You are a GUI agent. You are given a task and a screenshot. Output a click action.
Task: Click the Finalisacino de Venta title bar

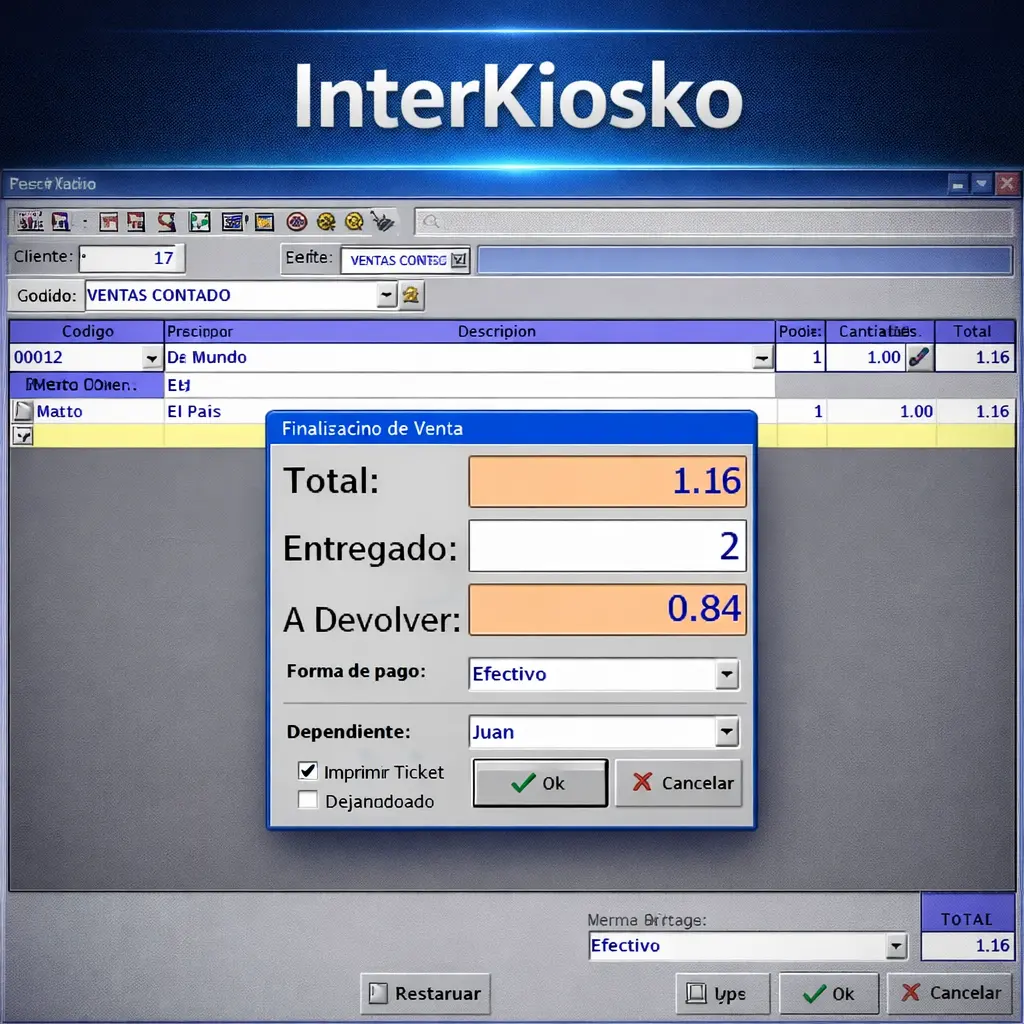(x=512, y=428)
